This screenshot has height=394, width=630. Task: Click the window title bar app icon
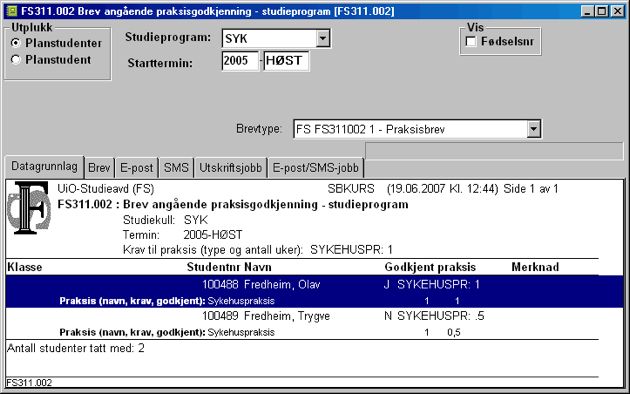(12, 11)
